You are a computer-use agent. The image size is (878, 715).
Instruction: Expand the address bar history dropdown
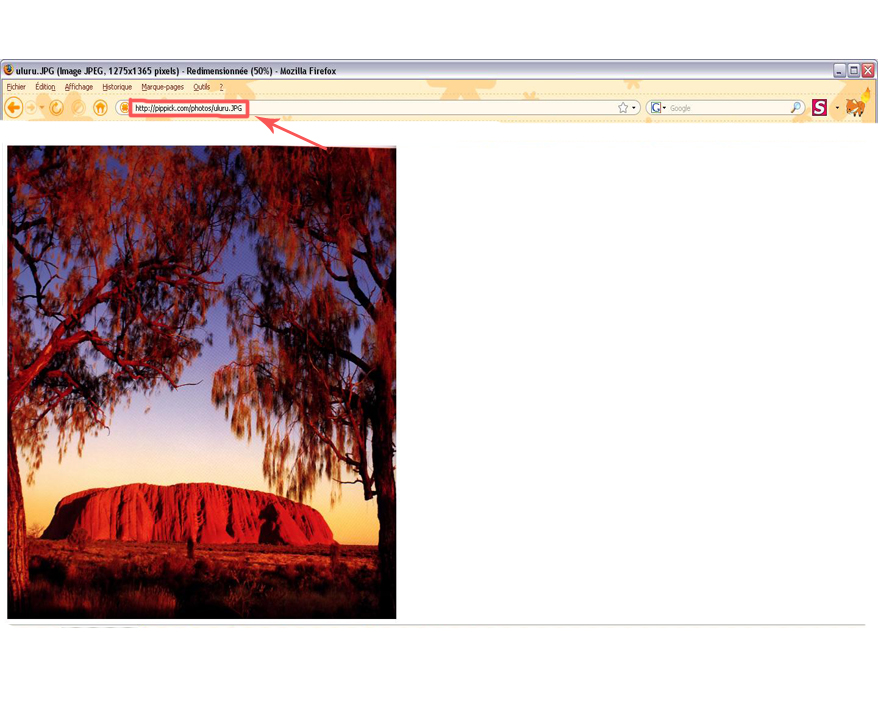tap(634, 108)
